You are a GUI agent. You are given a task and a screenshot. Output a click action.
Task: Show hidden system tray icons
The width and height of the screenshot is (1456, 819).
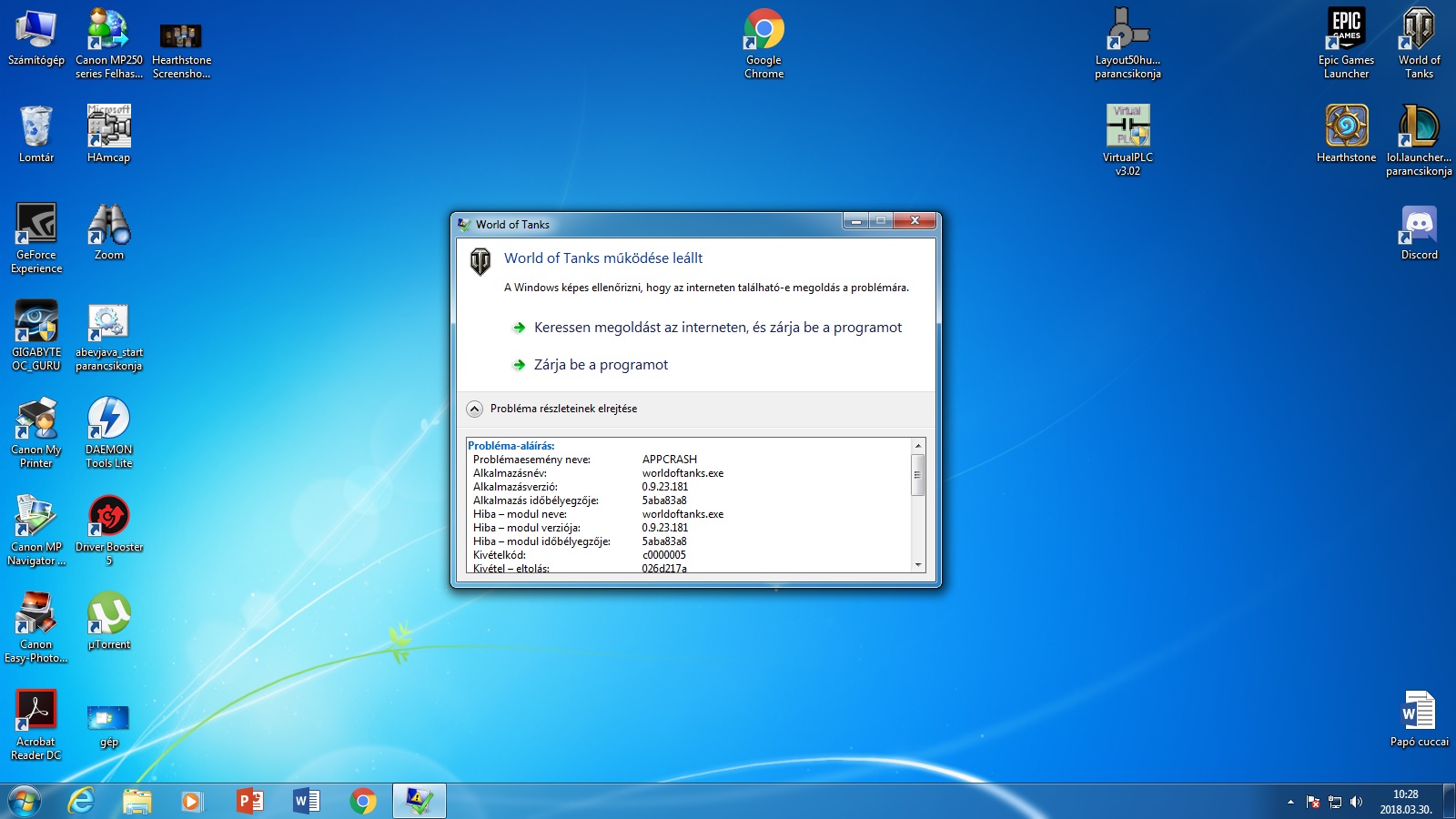pos(1290,802)
